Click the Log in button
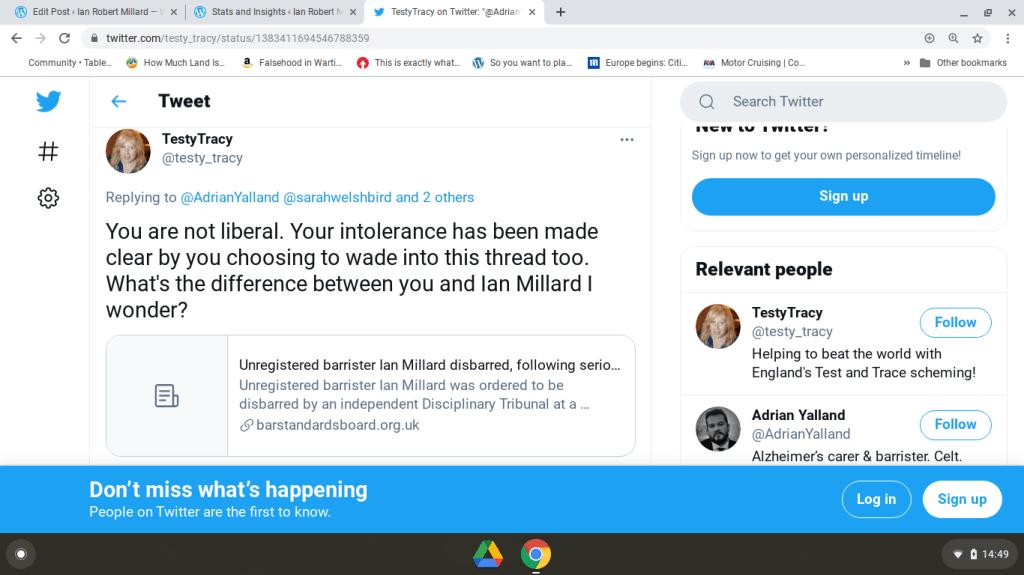This screenshot has width=1024, height=575. (876, 499)
